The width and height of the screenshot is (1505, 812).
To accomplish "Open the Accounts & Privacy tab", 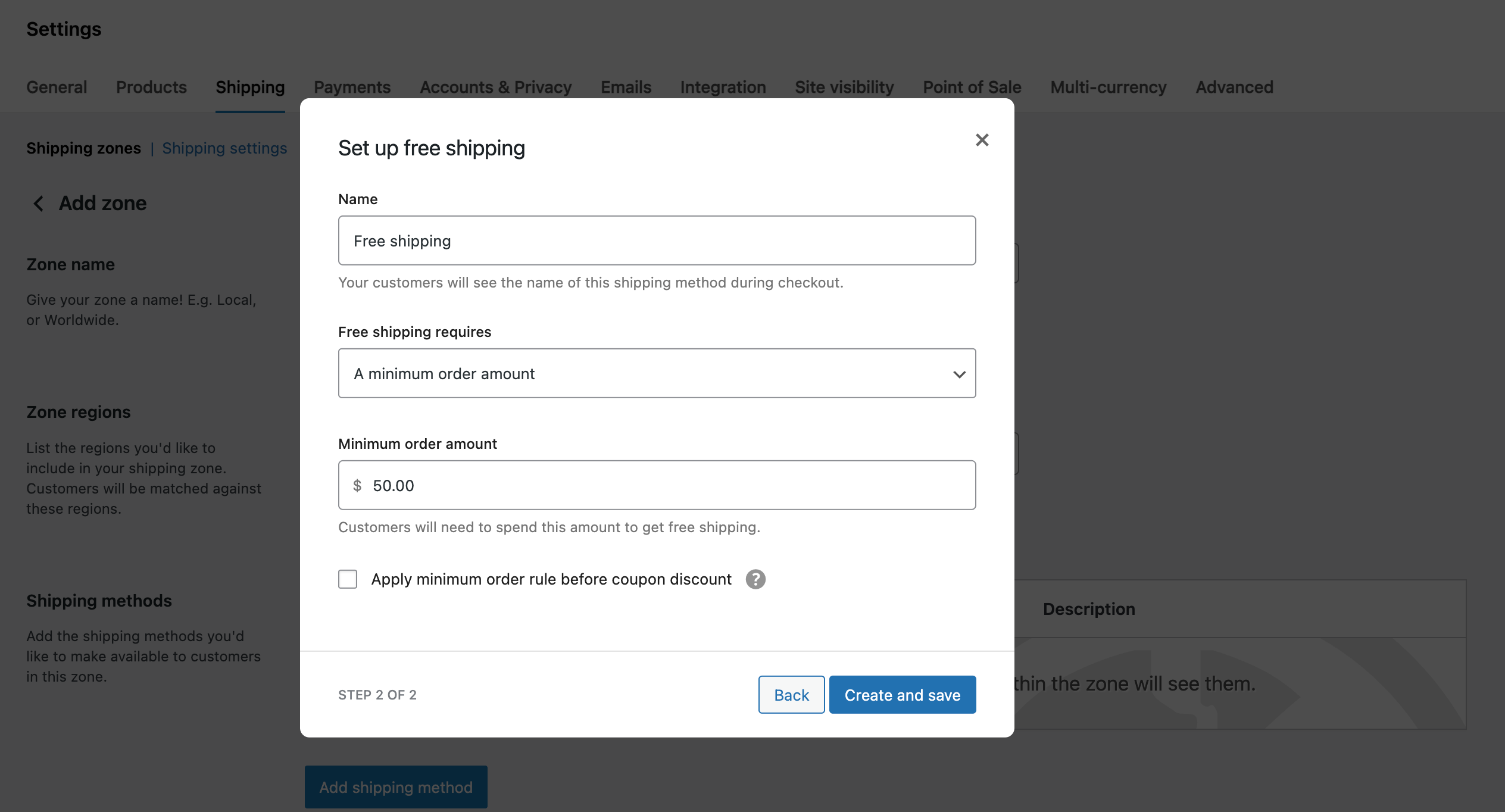I will [x=495, y=87].
